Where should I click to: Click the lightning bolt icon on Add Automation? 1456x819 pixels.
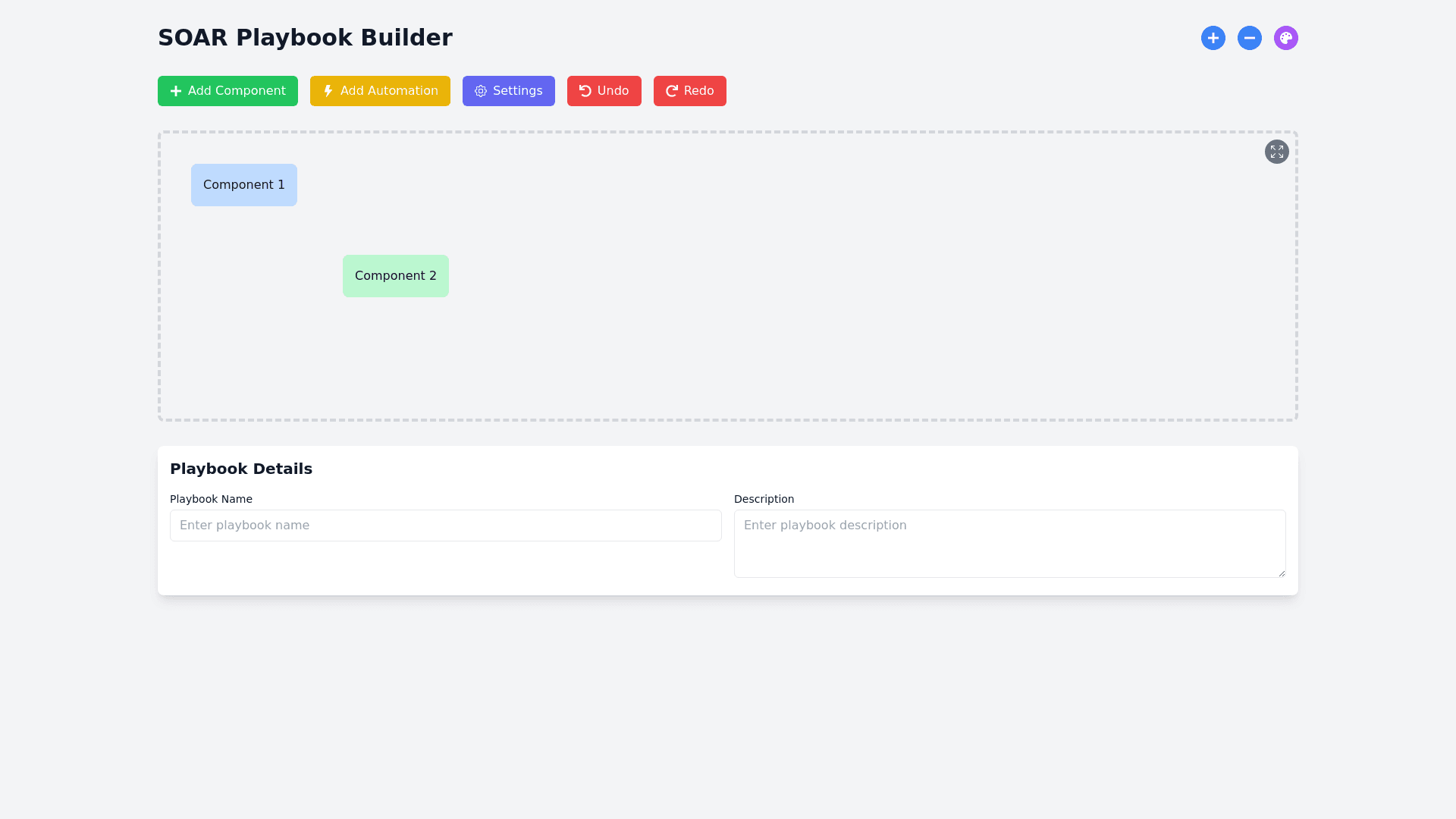point(328,91)
